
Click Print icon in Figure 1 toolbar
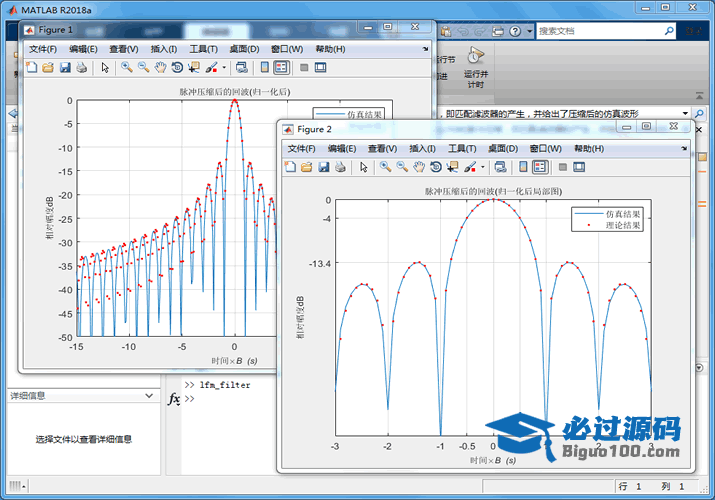pyautogui.click(x=82, y=67)
